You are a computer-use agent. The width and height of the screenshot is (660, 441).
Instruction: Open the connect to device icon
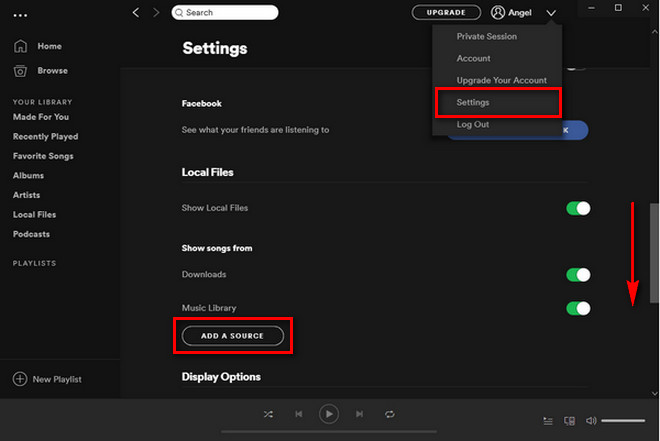(x=569, y=421)
